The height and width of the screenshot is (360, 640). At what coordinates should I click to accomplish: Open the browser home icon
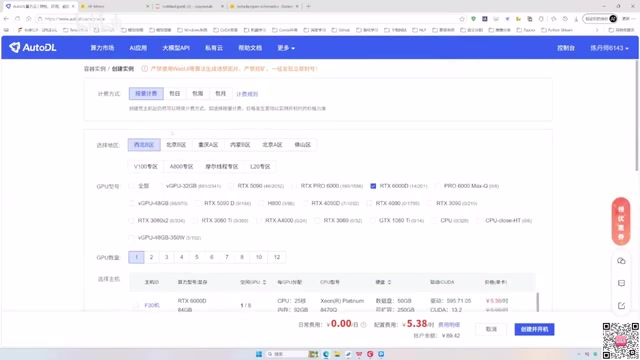tap(29, 19)
